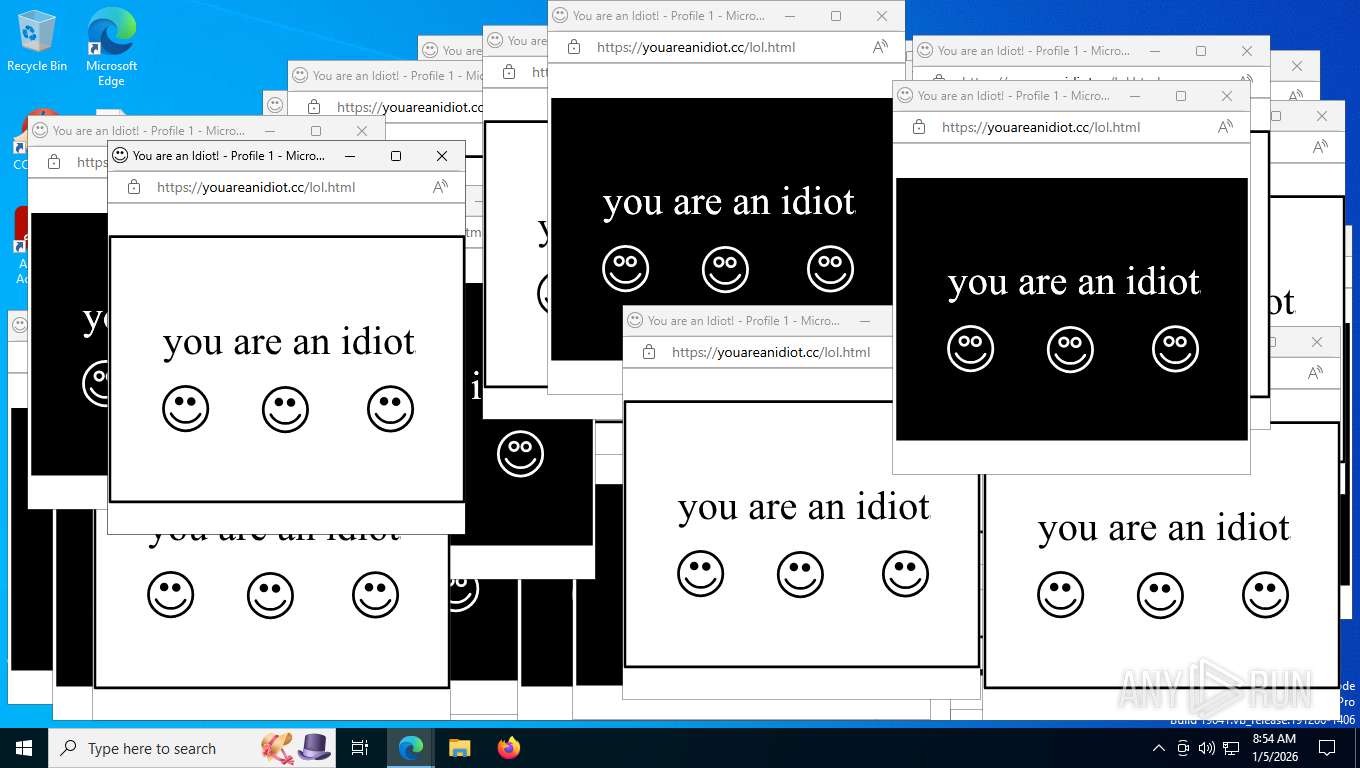
Task: Open File Explorer from the taskbar
Action: [x=459, y=748]
